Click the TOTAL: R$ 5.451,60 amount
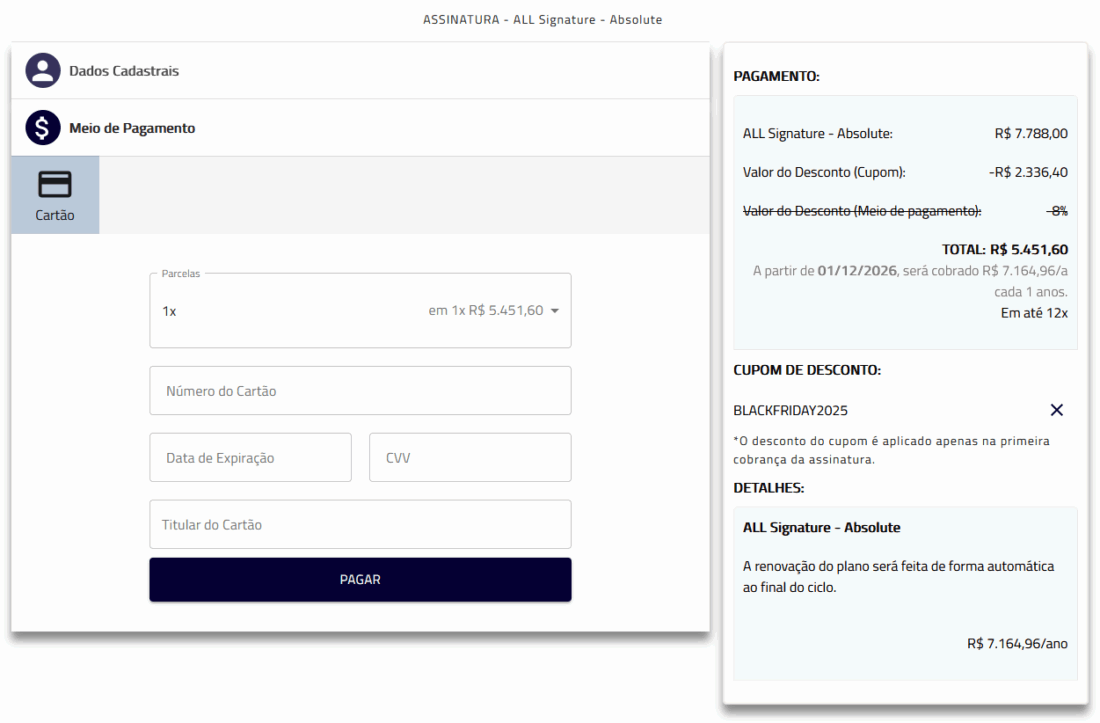This screenshot has width=1100, height=723. tap(1004, 249)
